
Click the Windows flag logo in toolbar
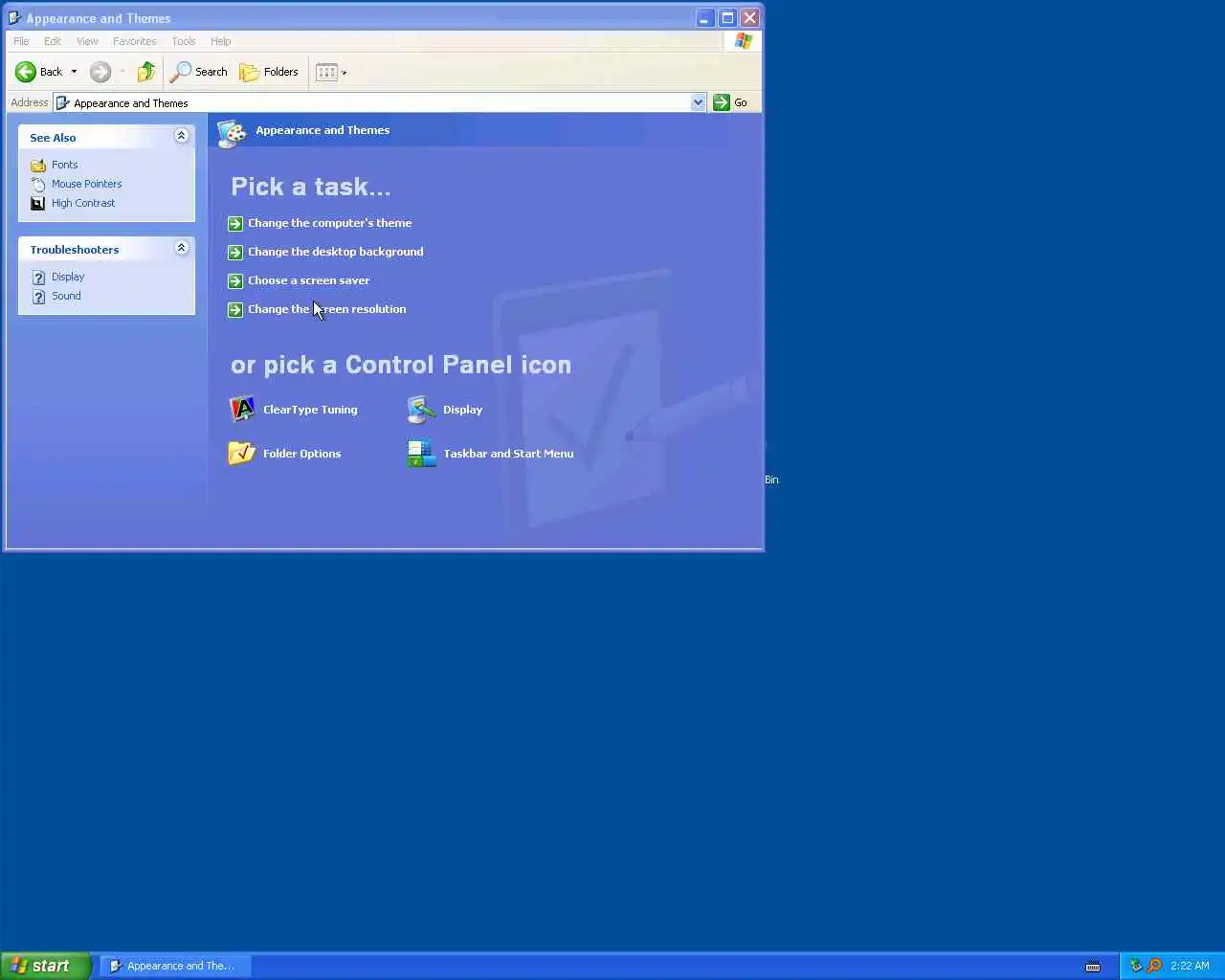pyautogui.click(x=744, y=41)
